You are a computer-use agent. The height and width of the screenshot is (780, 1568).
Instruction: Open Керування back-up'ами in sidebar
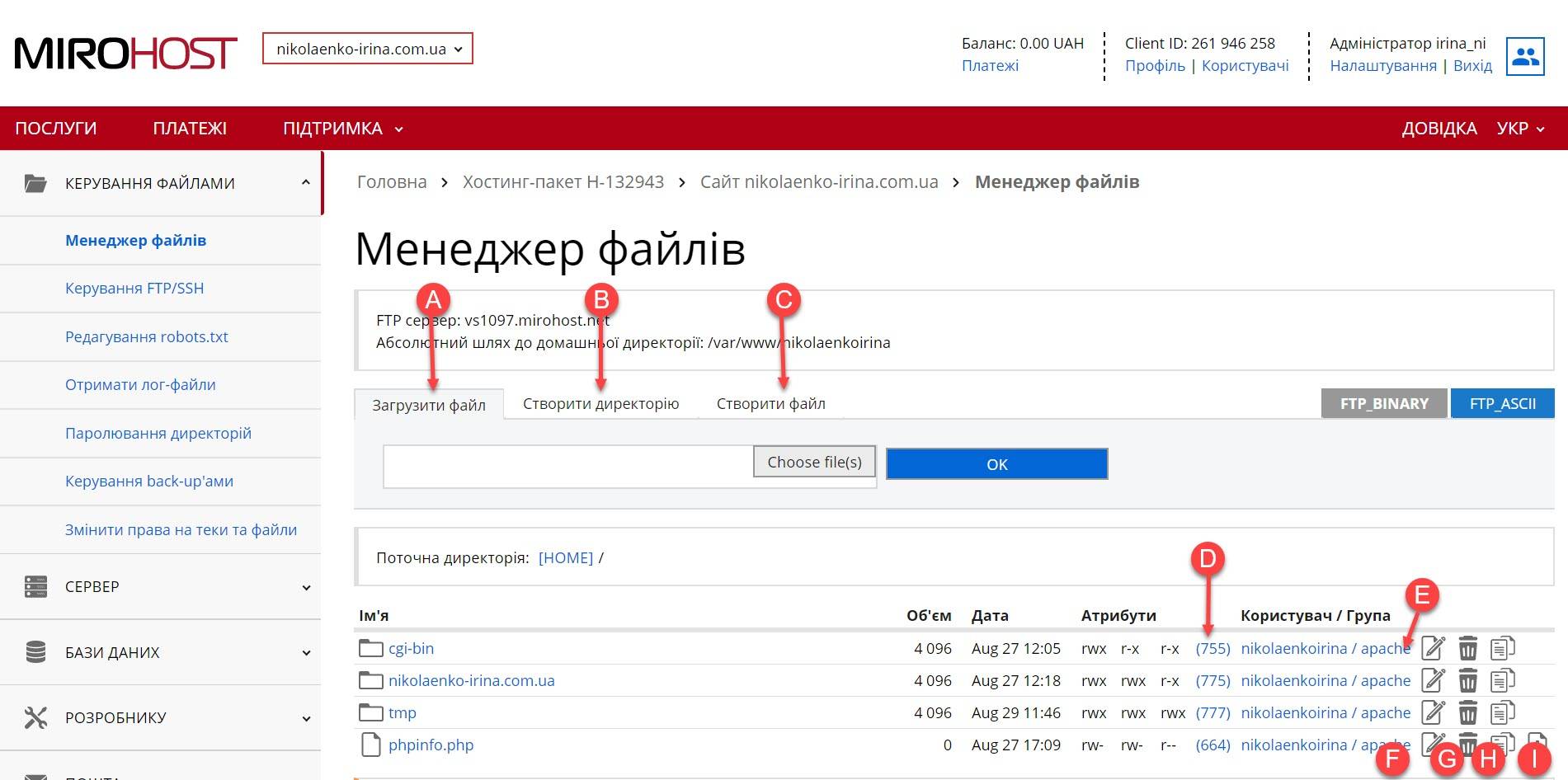[149, 481]
